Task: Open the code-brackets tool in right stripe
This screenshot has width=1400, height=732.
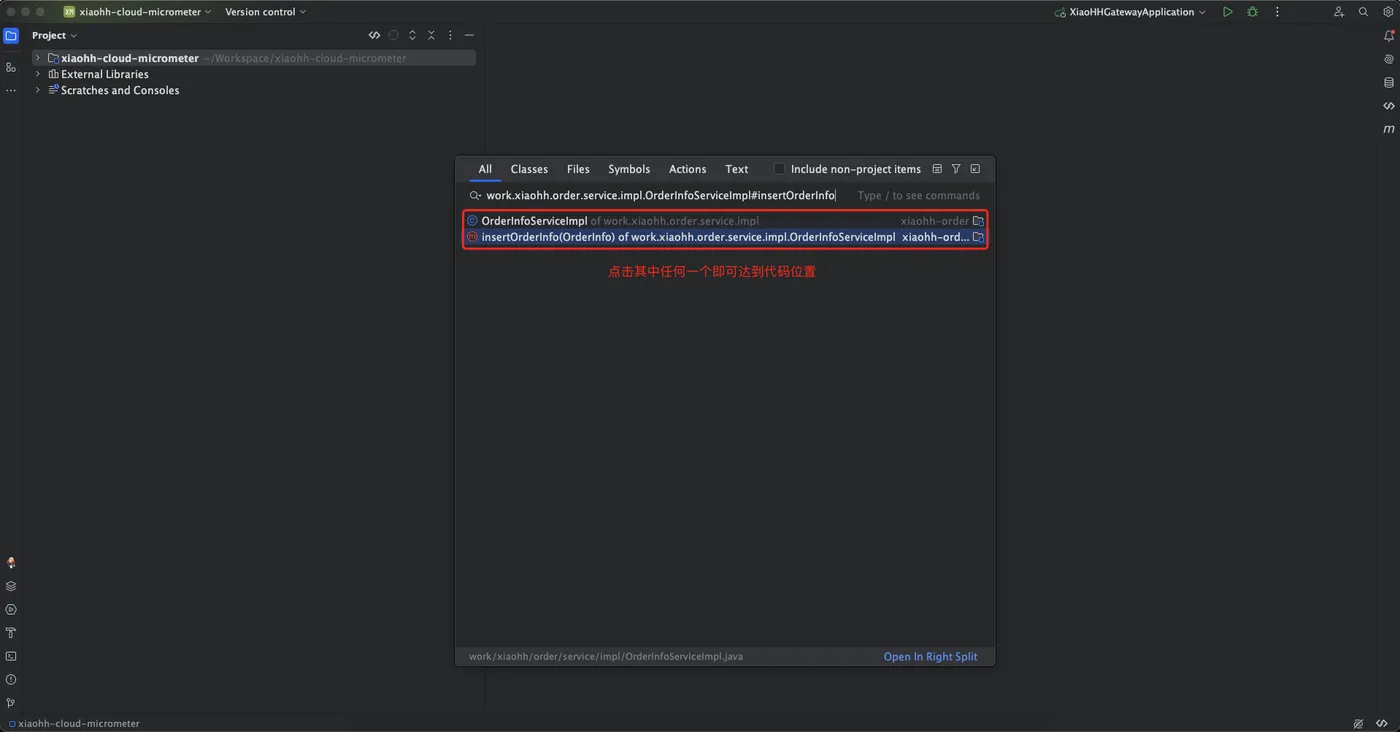Action: (x=1389, y=106)
